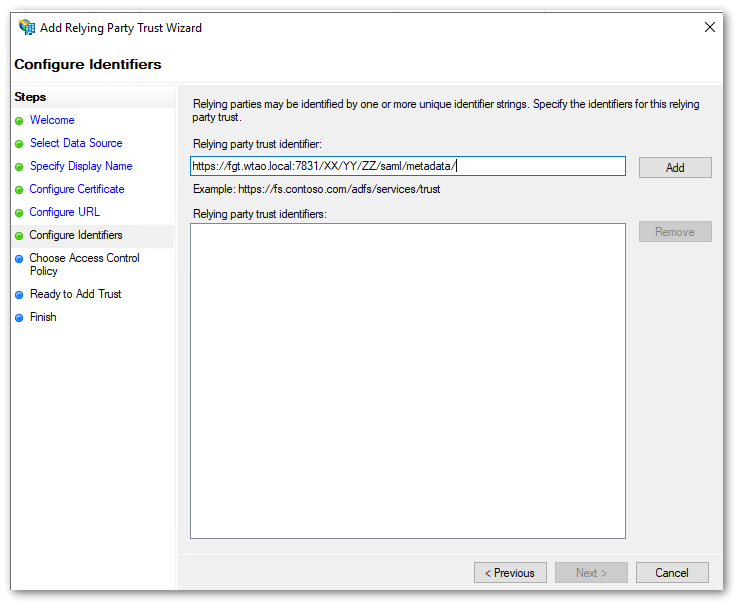Click blue bullet beside Finish step
This screenshot has height=603, width=736.
click(x=19, y=318)
